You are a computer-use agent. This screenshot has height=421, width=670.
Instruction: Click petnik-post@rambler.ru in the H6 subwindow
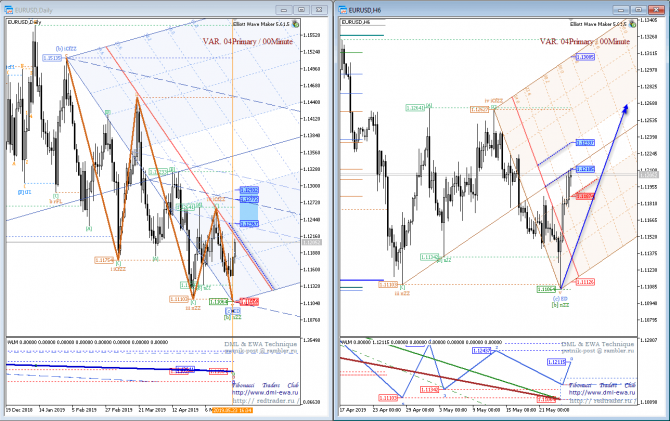pos(597,351)
